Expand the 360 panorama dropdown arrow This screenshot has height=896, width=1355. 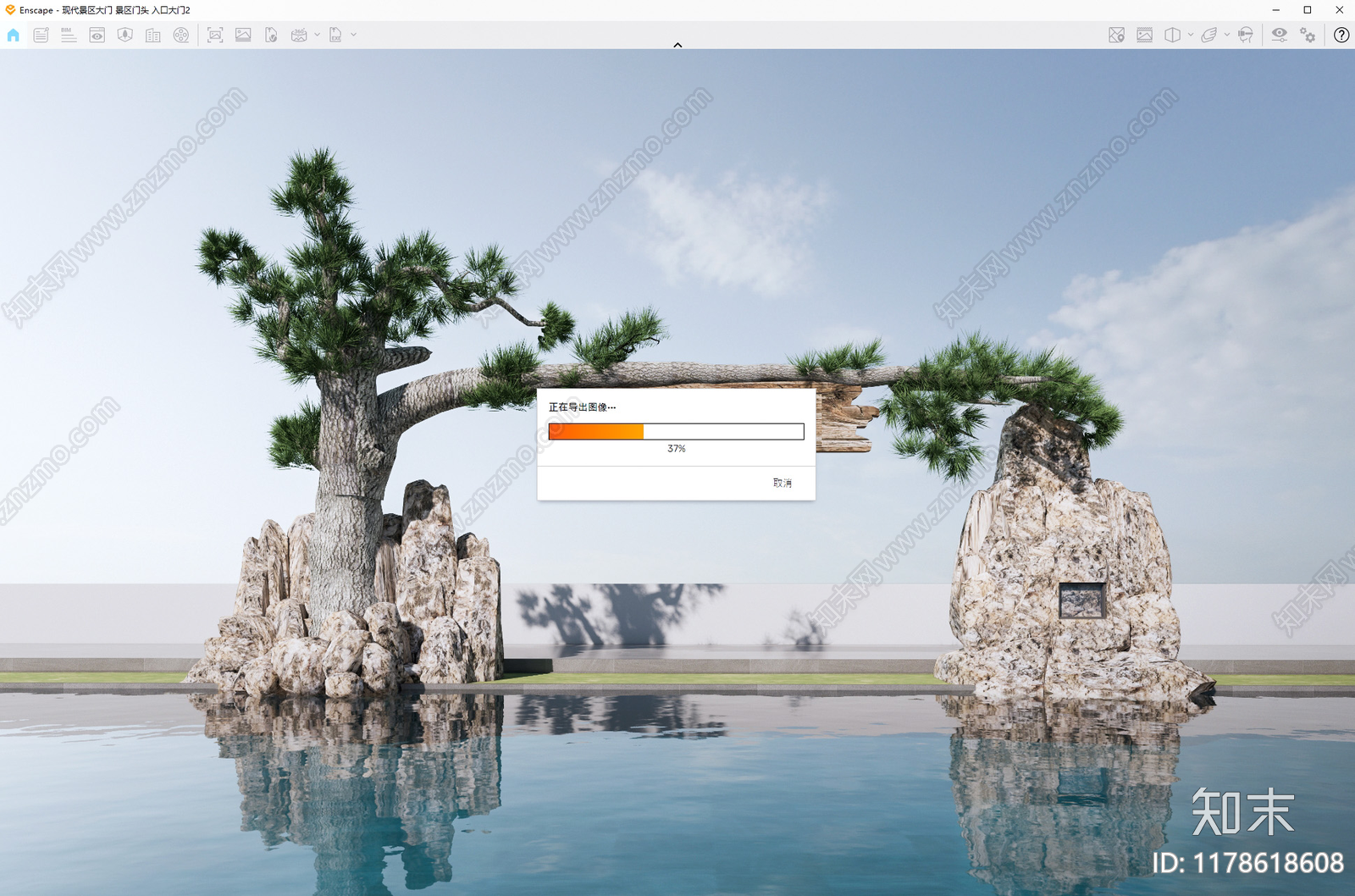coord(318,35)
